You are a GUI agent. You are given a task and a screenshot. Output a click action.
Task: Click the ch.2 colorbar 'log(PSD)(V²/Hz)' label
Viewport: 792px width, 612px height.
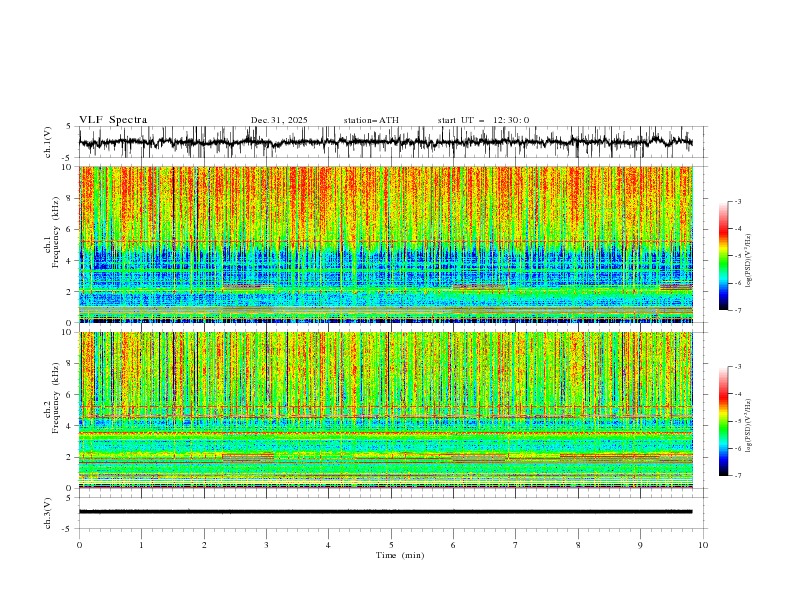pos(749,425)
